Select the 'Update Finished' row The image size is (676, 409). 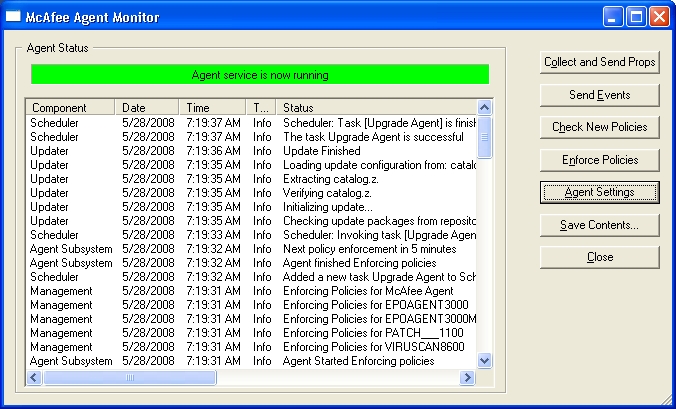click(x=251, y=151)
